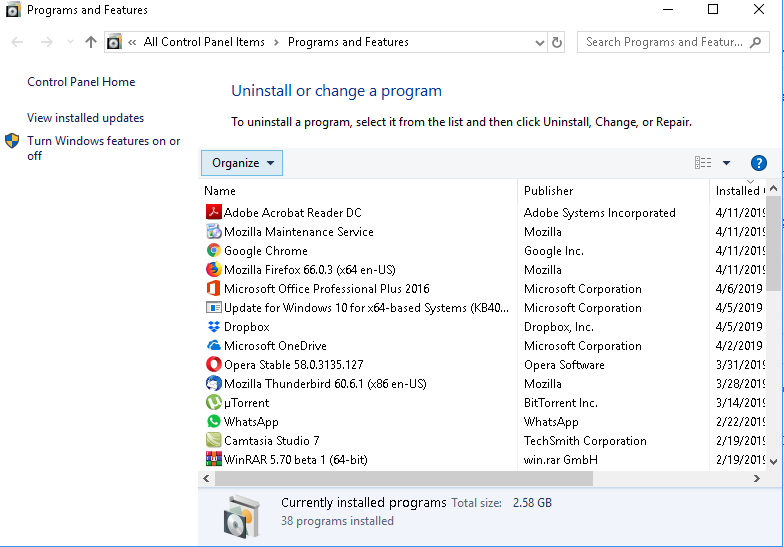Screen dimensions: 784x547
Task: Click the 4/6/2019 install date cell
Action: (x=739, y=288)
